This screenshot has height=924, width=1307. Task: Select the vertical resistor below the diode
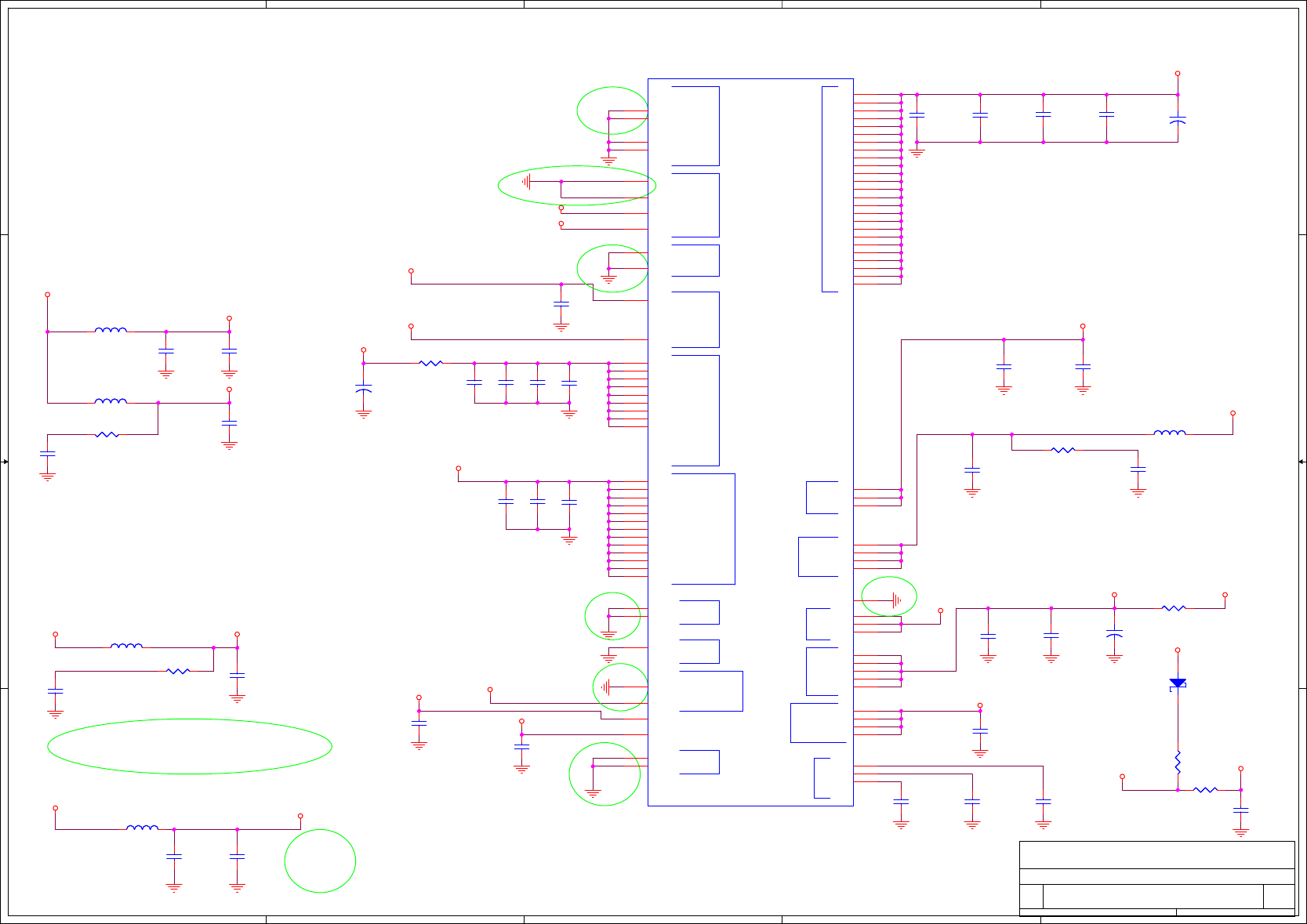click(x=1178, y=763)
